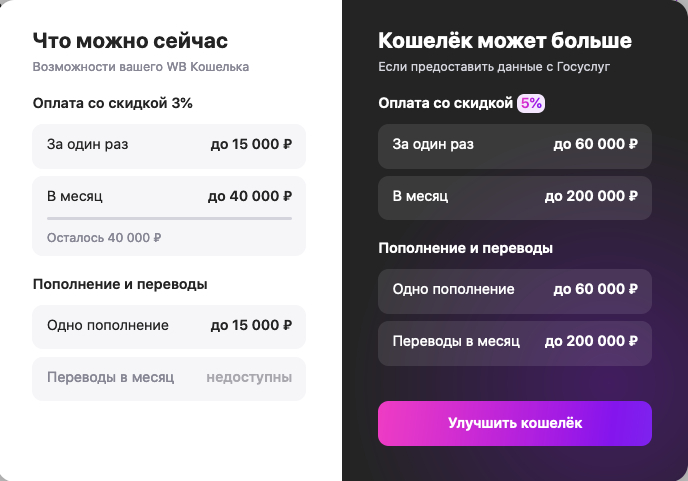Select the left За один раз 15 000 ₽ row
Viewport: 688px width, 481px height.
tap(169, 145)
